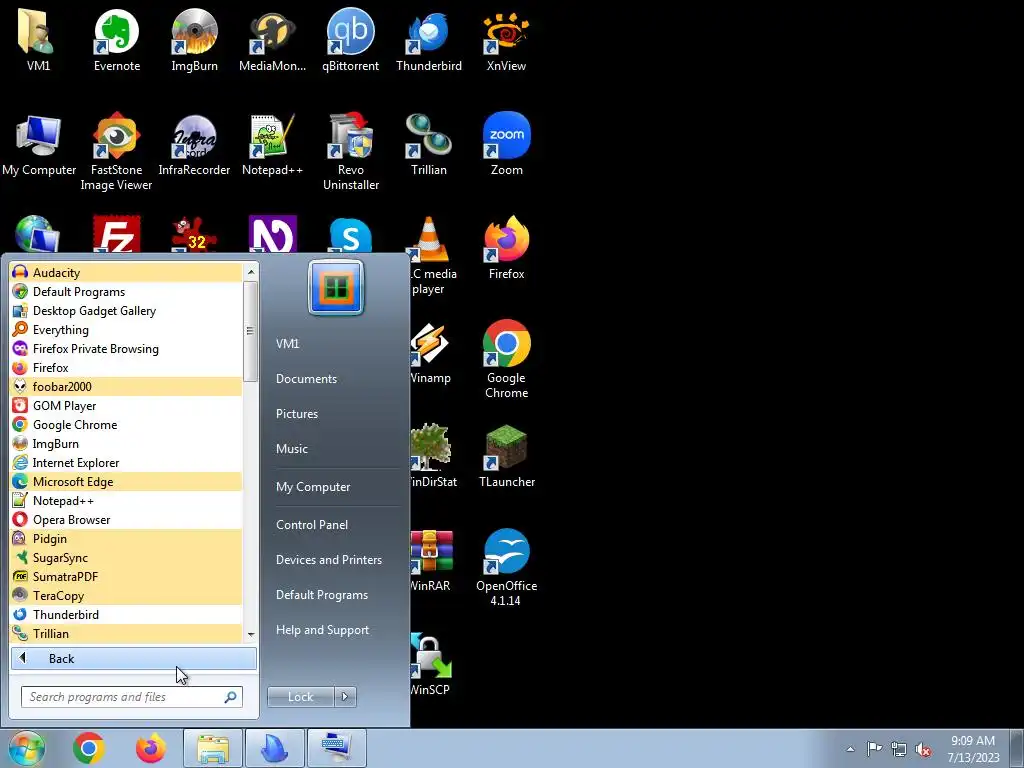1024x768 pixels.
Task: Open GOM Player from programs list
Action: (x=126, y=406)
